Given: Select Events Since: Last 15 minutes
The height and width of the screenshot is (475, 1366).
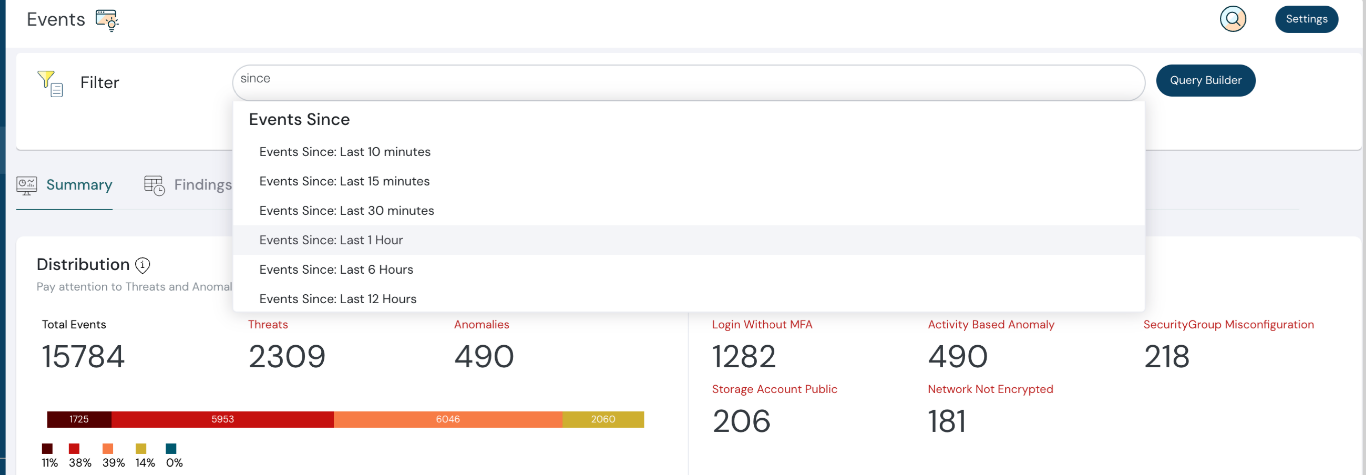Looking at the screenshot, I should point(345,181).
